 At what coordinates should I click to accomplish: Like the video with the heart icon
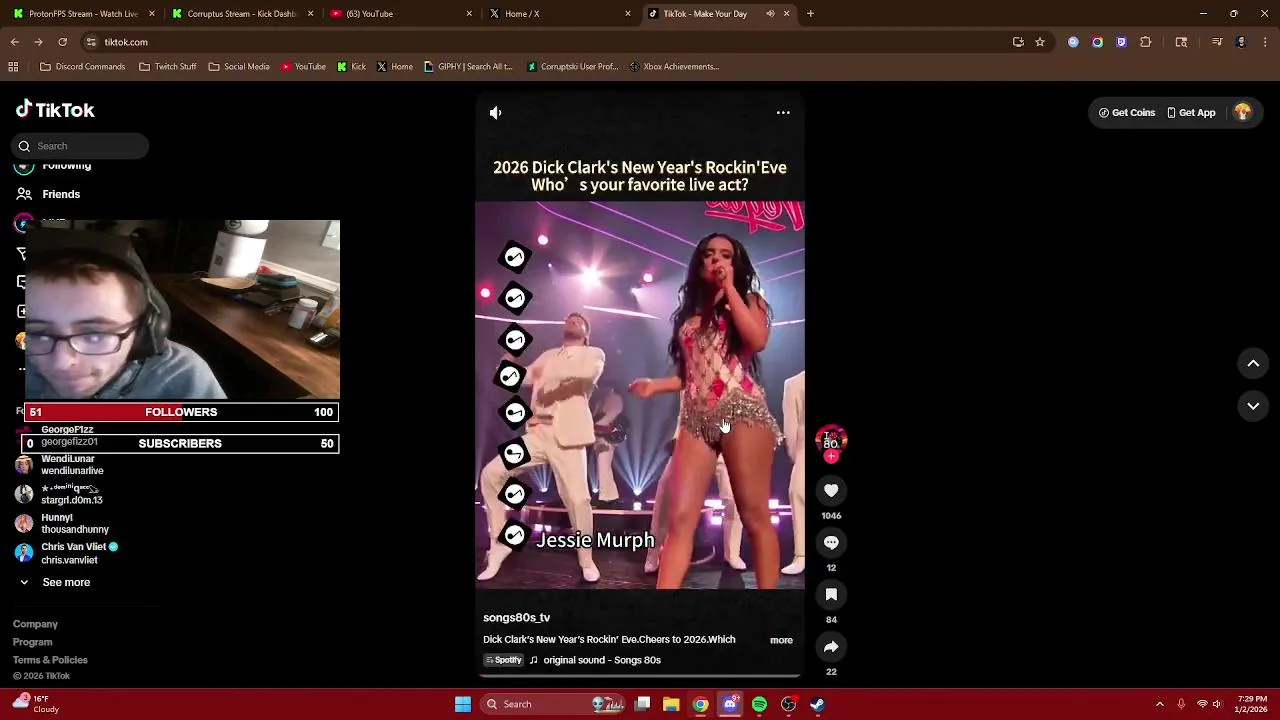click(x=831, y=491)
